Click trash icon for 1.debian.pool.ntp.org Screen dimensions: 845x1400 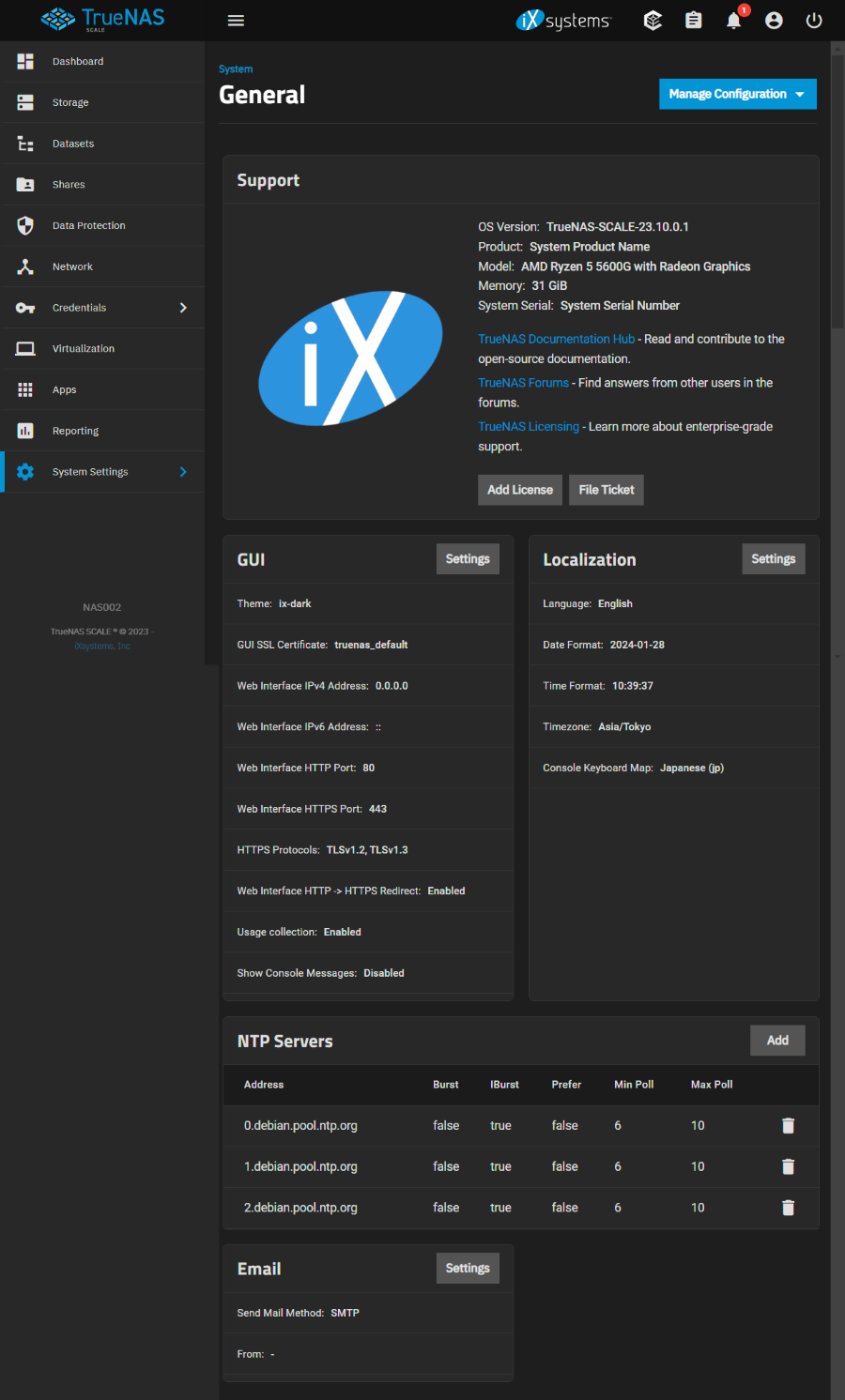(788, 1166)
